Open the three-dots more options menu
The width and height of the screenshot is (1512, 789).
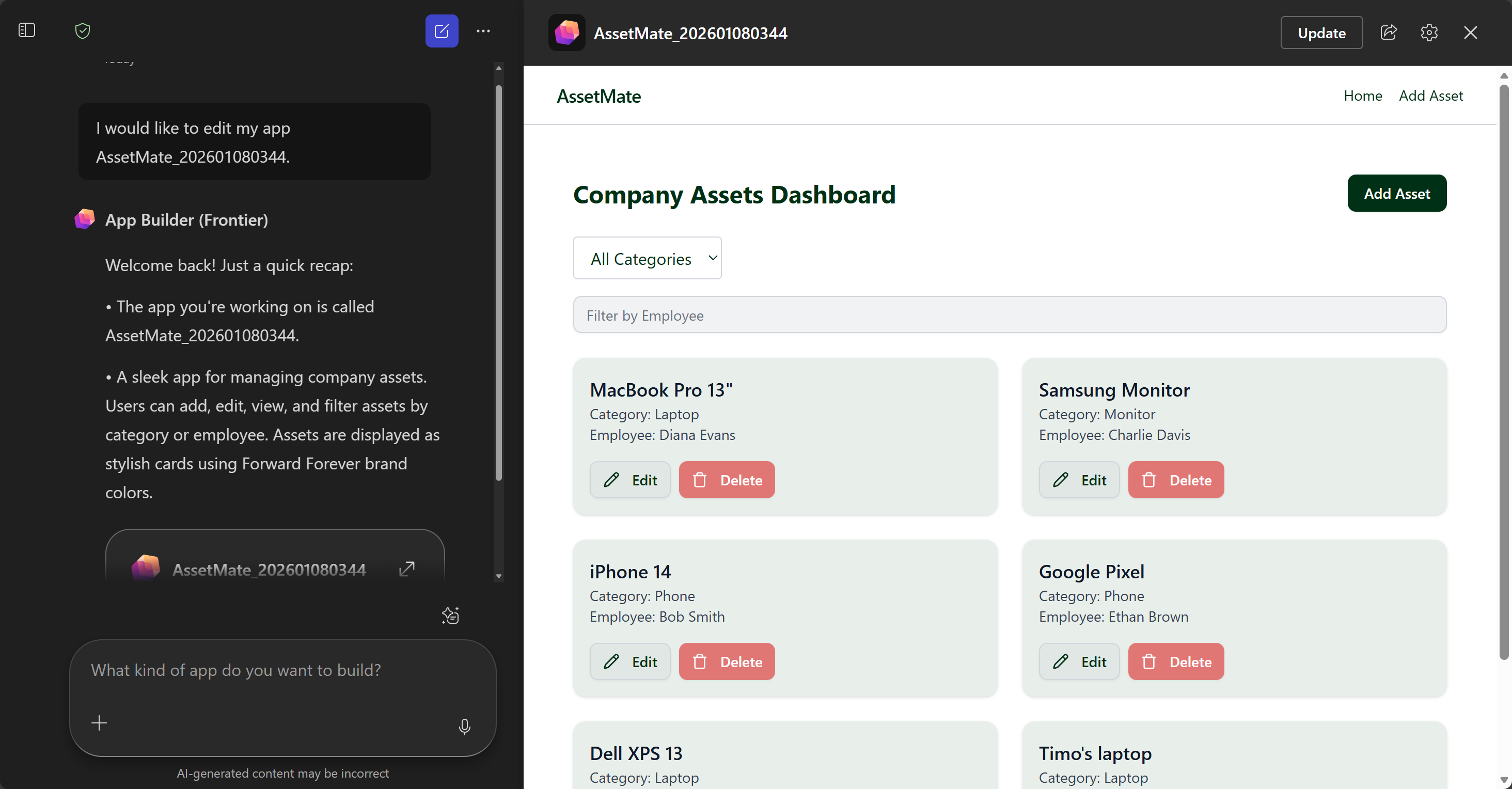click(483, 30)
